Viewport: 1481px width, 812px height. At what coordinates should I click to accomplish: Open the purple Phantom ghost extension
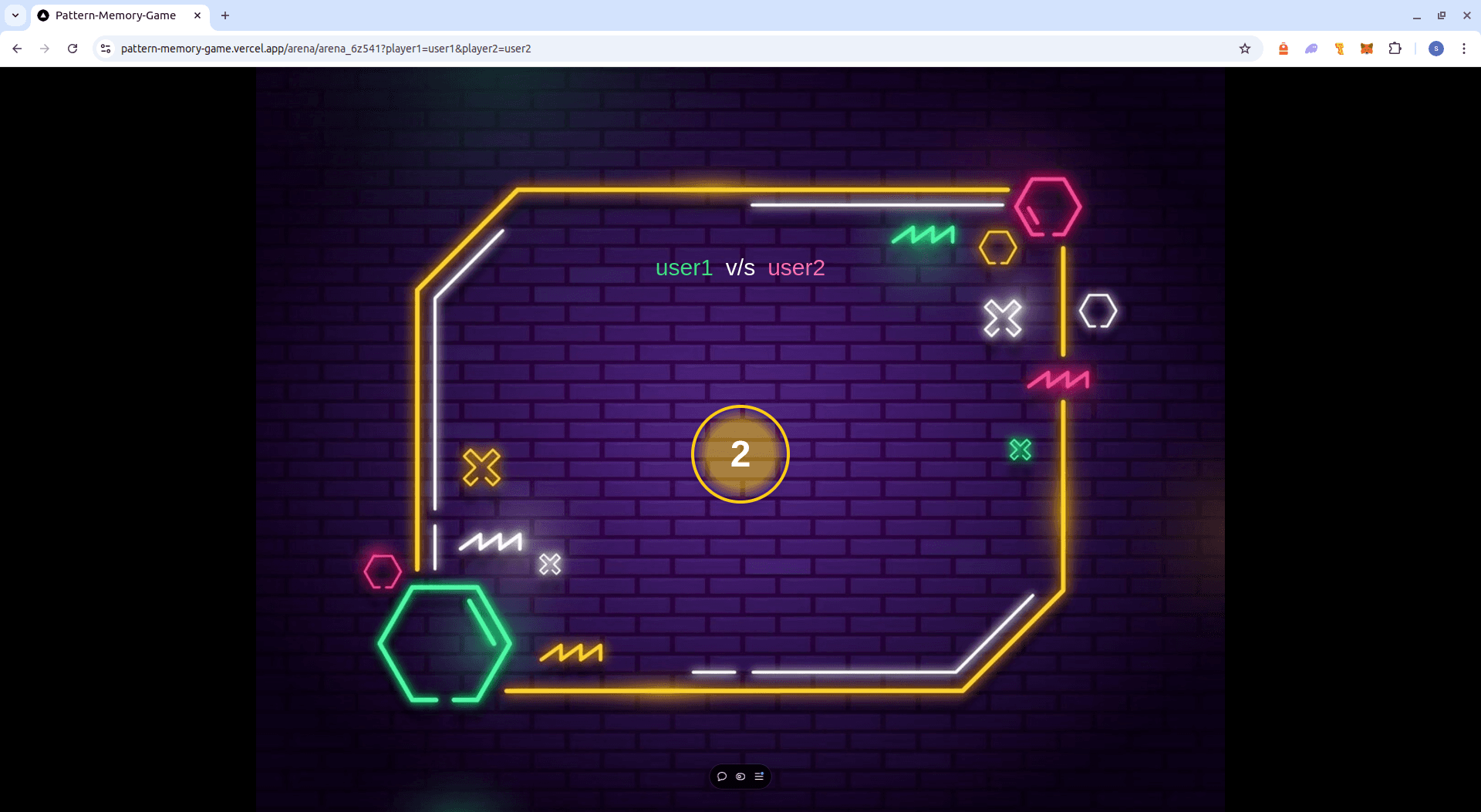click(x=1311, y=49)
